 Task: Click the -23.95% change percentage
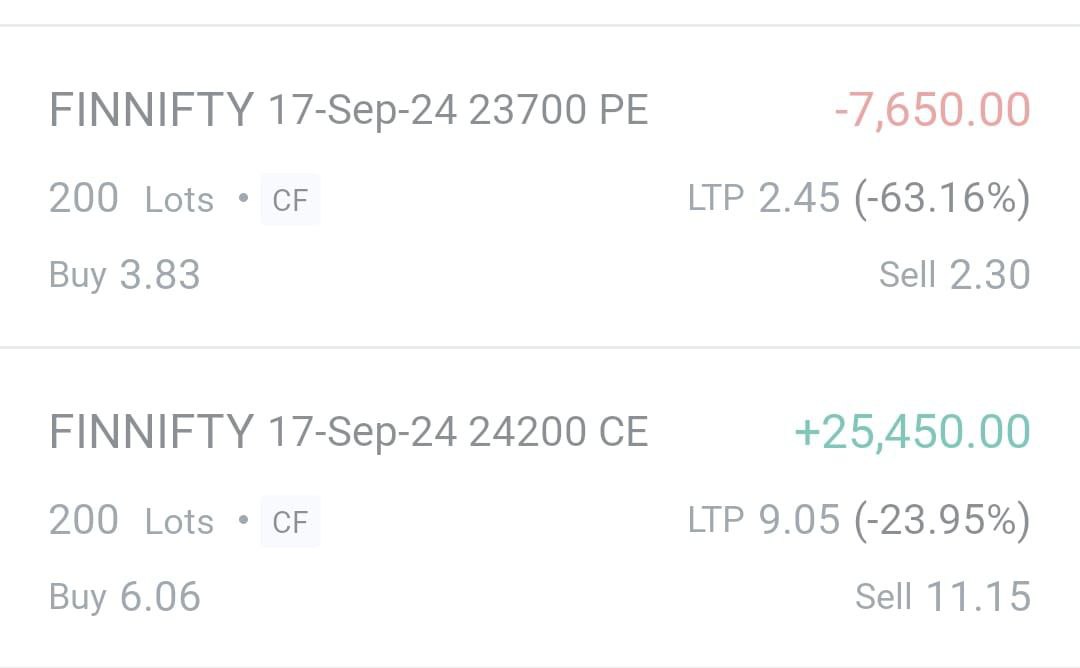[941, 521]
